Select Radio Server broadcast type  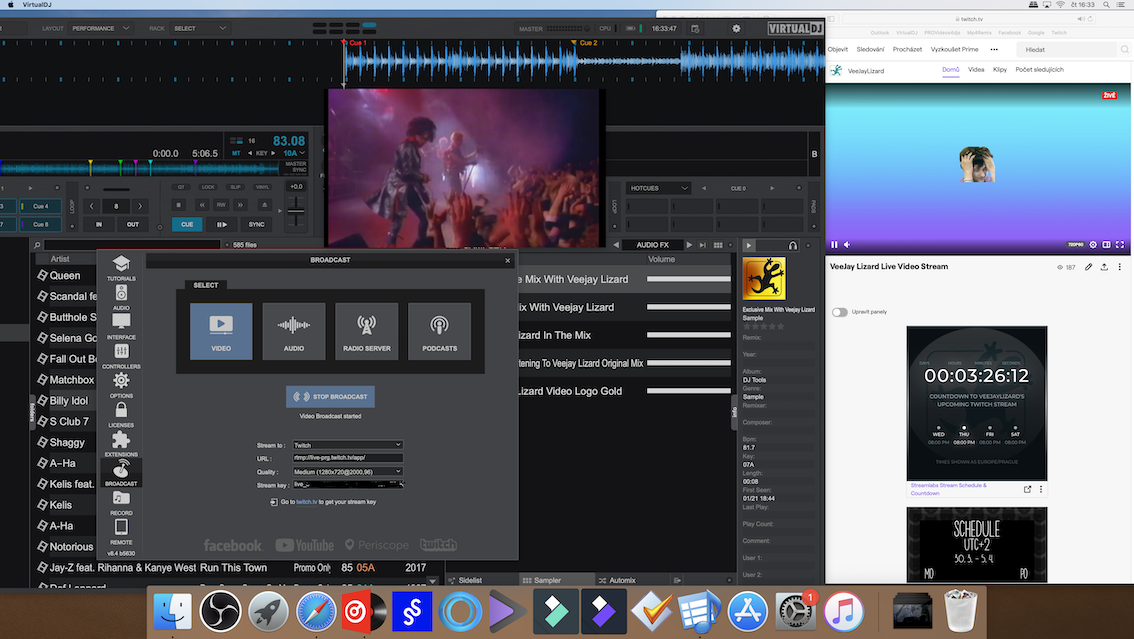click(x=367, y=331)
